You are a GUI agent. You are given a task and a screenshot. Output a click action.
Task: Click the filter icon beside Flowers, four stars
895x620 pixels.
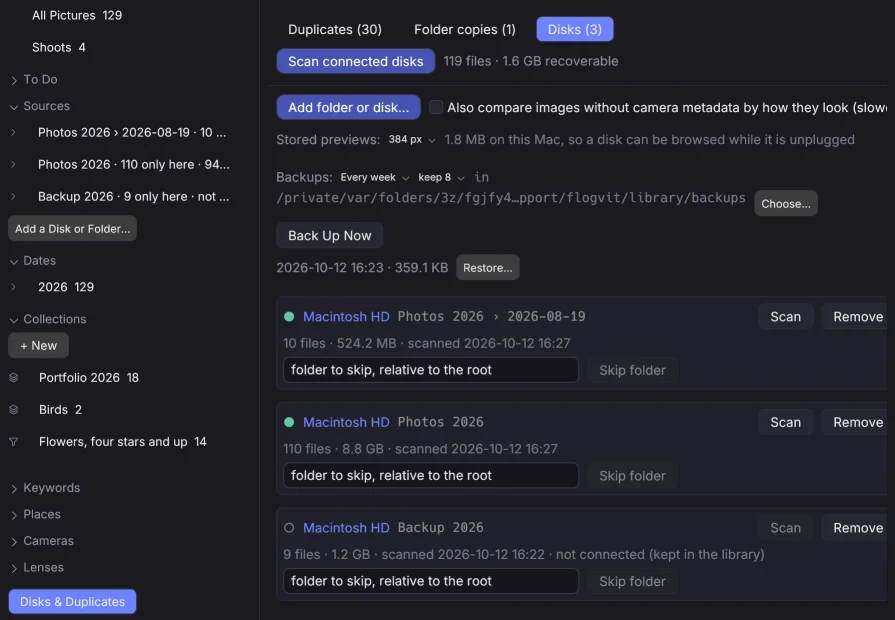coord(14,441)
